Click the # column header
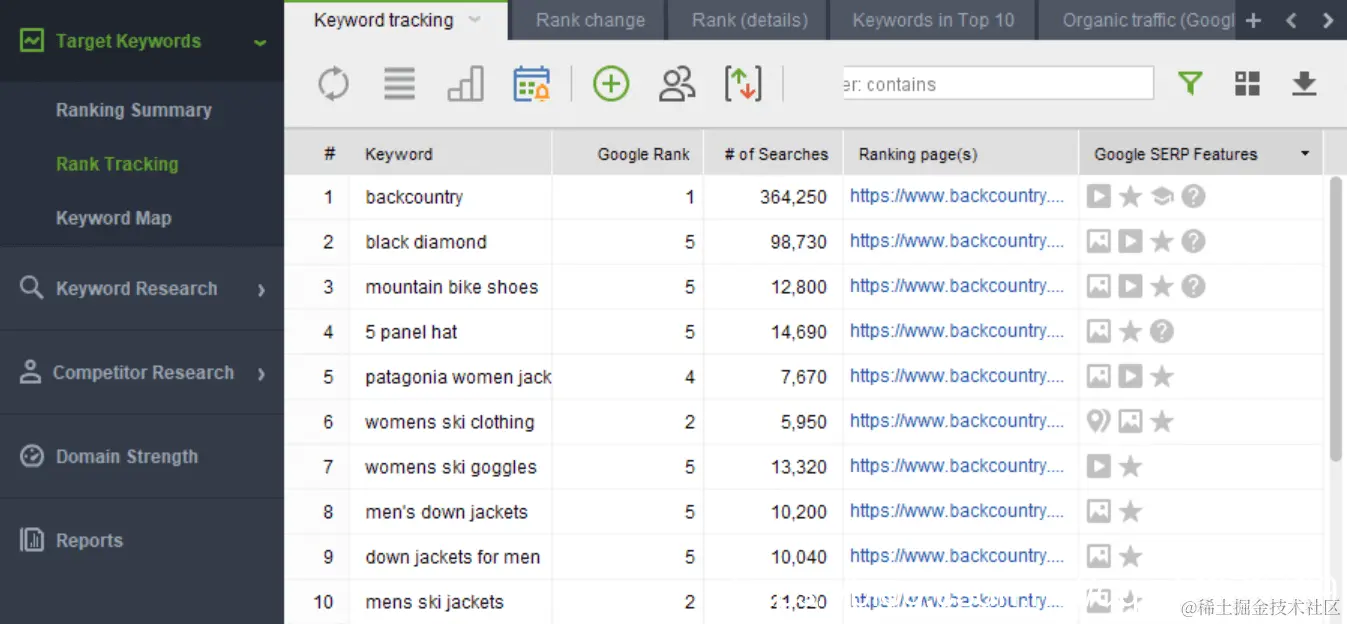The width and height of the screenshot is (1347, 624). pos(329,154)
